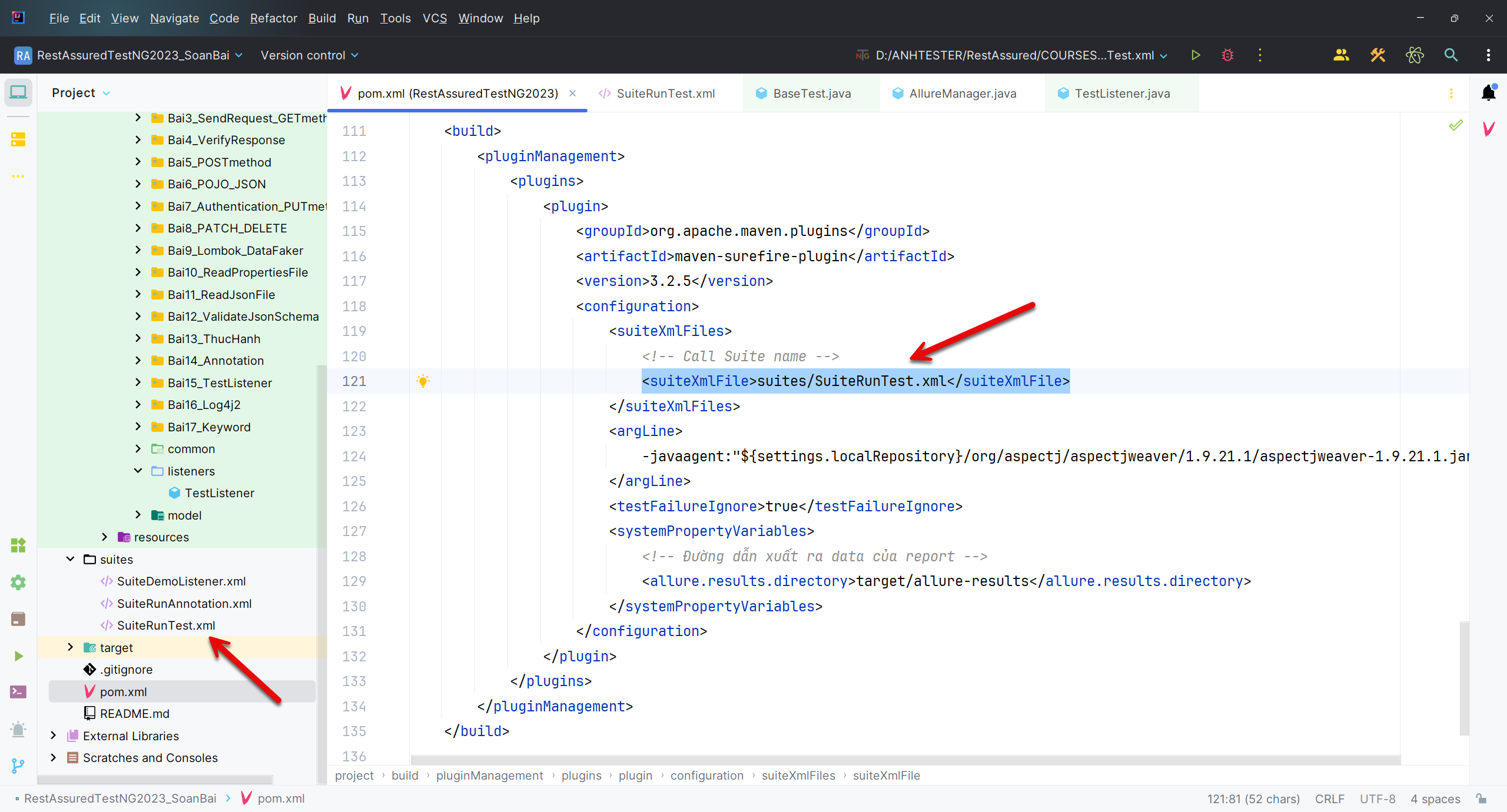Open the File menu

point(59,18)
